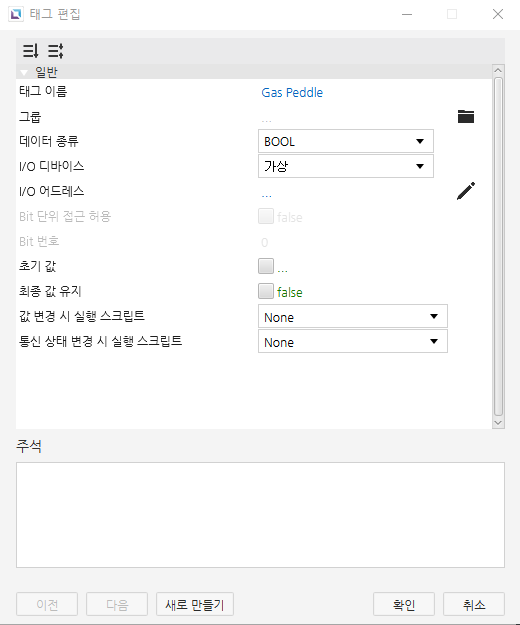Click the property list scrollbar up arrow
The height and width of the screenshot is (625, 520).
[x=498, y=70]
